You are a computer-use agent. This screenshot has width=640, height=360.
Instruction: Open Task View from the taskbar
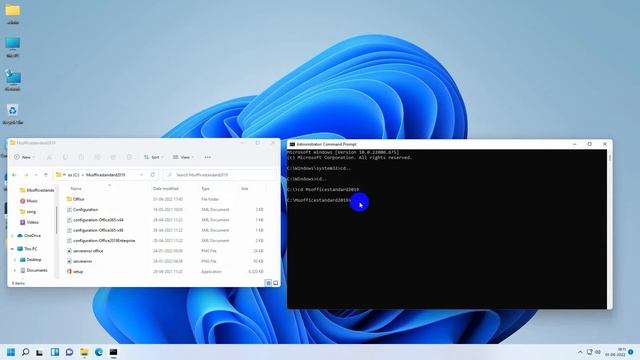[40, 352]
